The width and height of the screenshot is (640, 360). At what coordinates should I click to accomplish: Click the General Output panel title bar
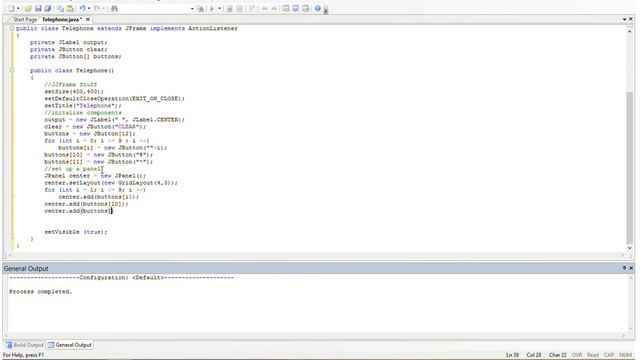(318, 268)
